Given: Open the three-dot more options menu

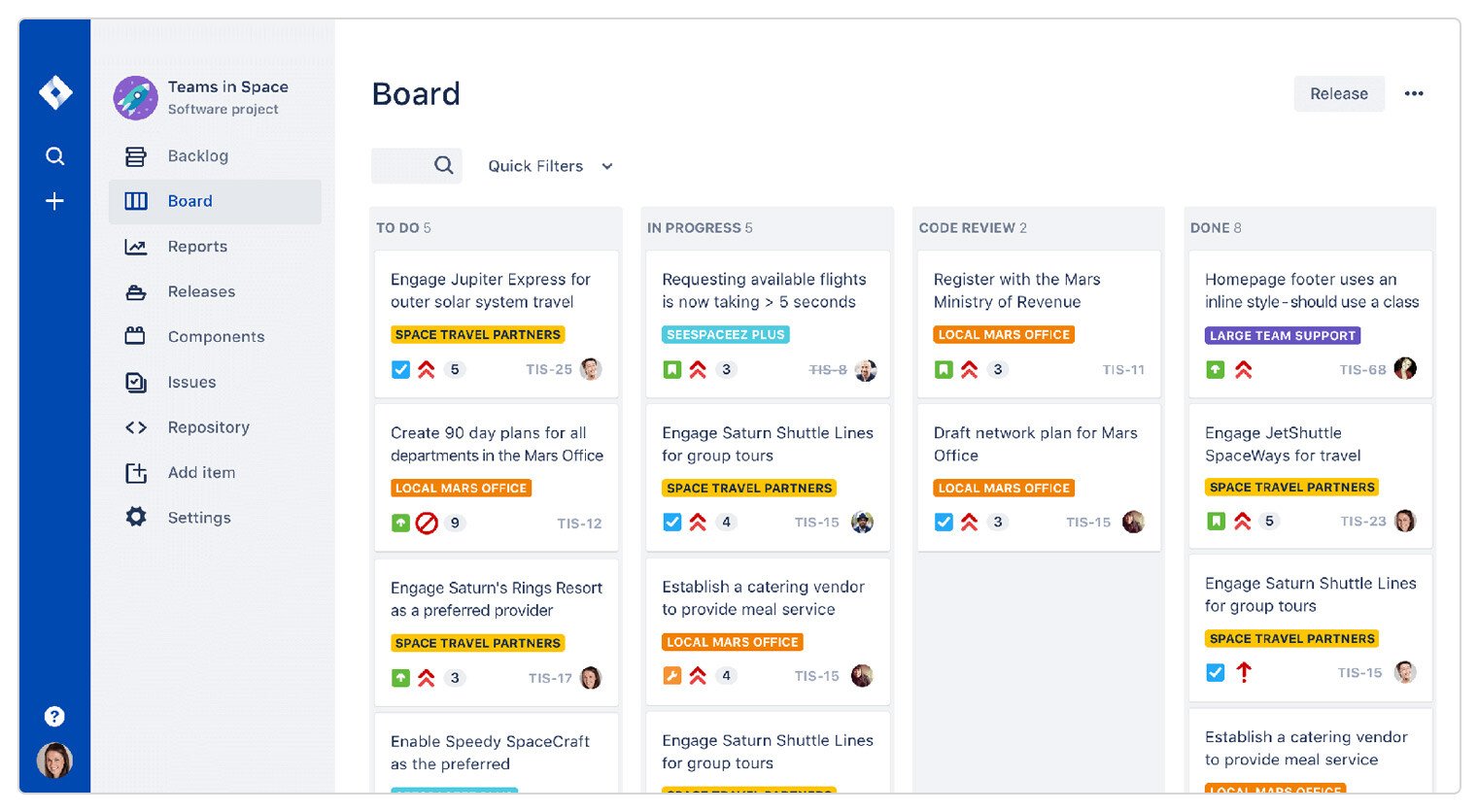Looking at the screenshot, I should coord(1414,94).
